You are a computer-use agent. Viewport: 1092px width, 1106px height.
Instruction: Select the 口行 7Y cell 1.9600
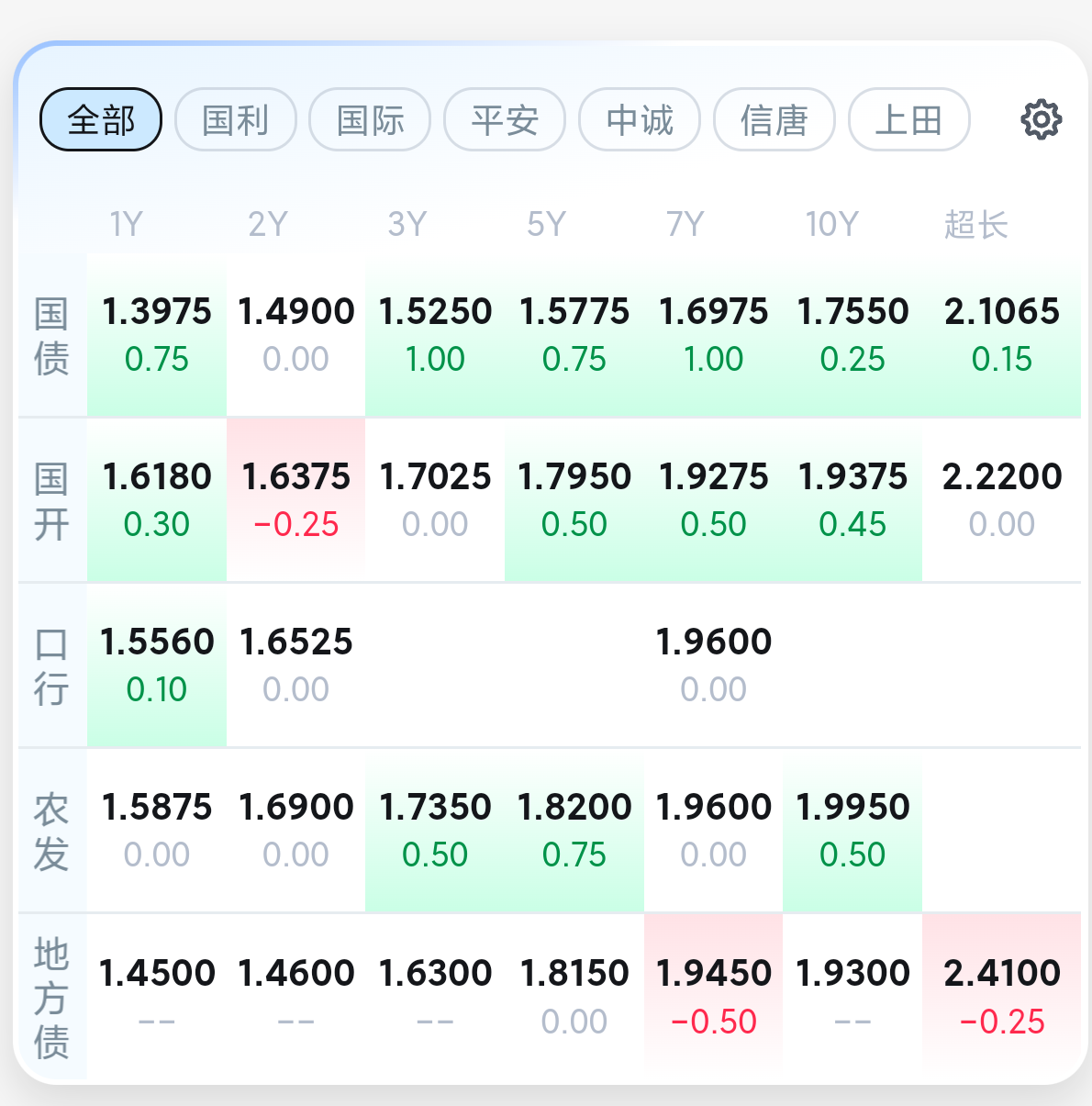pos(713,665)
